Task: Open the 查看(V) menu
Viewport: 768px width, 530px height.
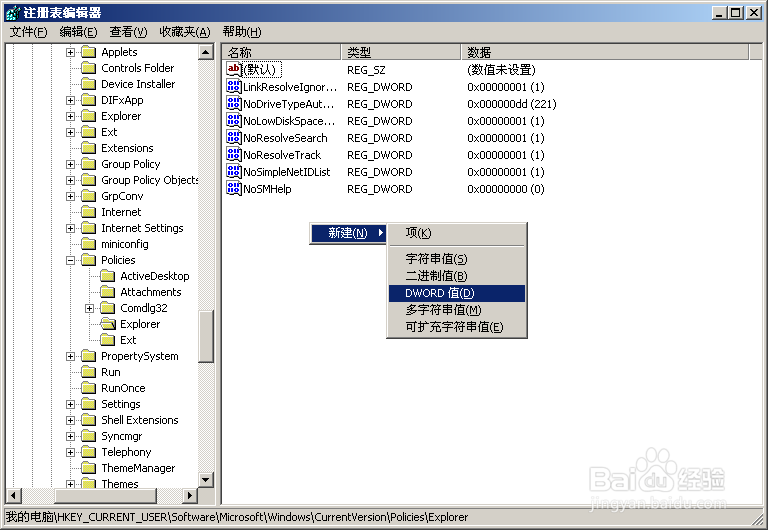Action: (128, 32)
